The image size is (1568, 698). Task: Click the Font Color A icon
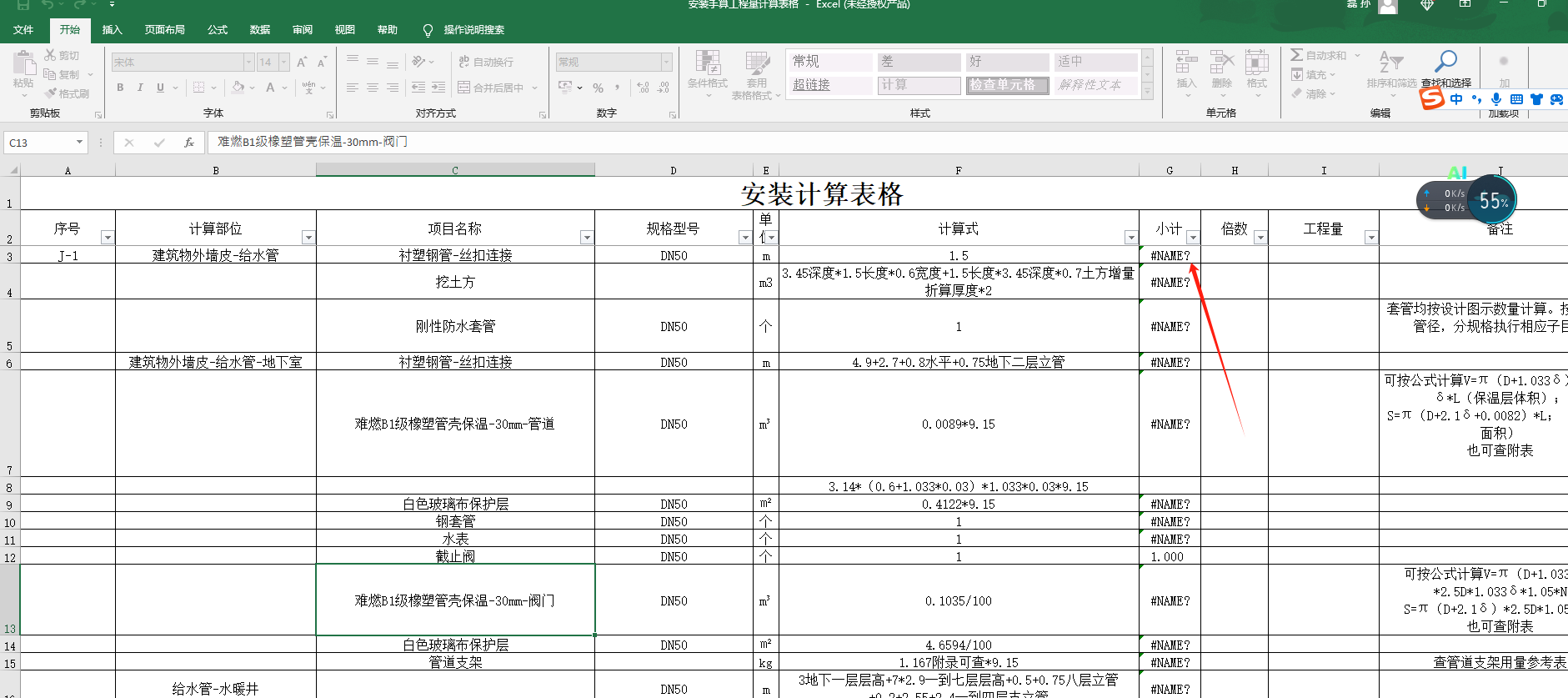click(270, 87)
